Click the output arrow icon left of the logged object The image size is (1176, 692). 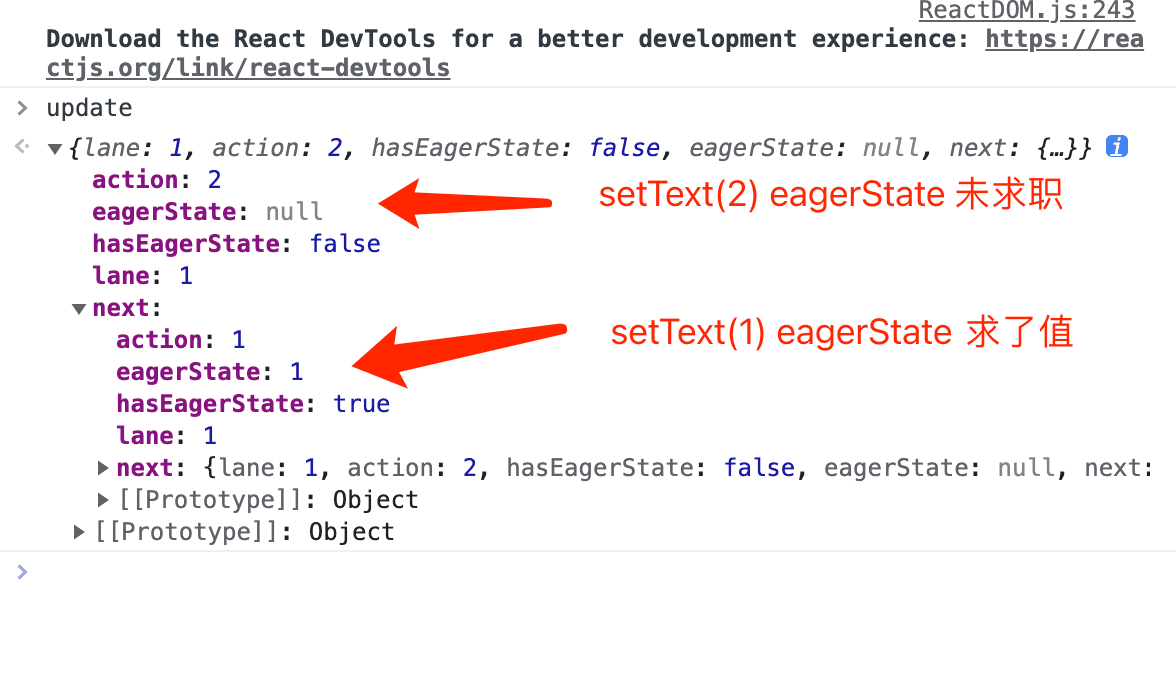pyautogui.click(x=22, y=148)
